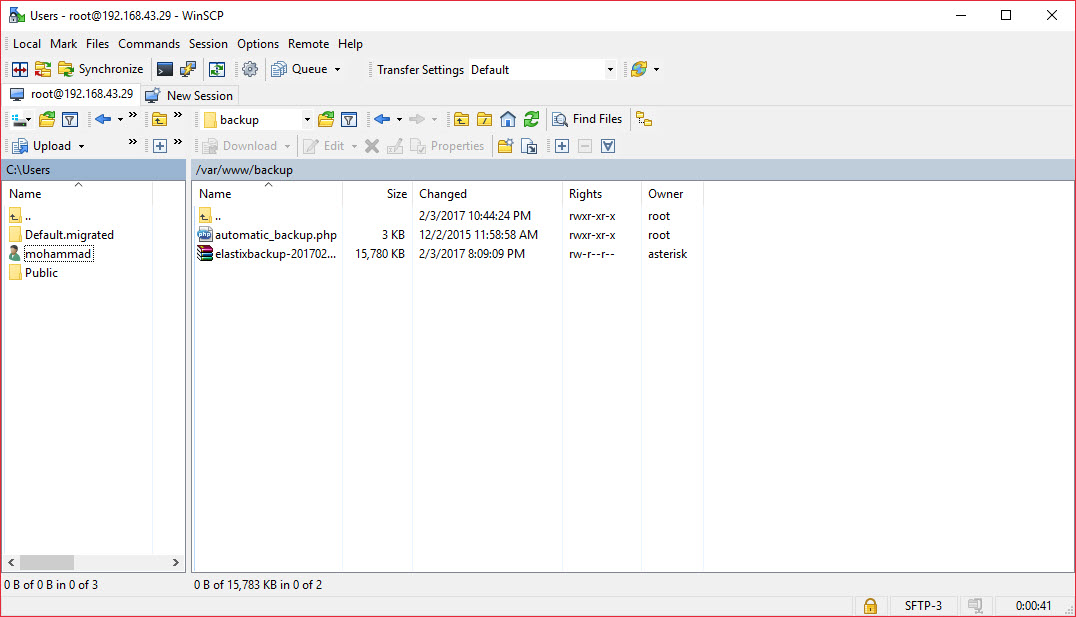Click the local Open Directory icon
The image size is (1076, 617).
tap(47, 120)
